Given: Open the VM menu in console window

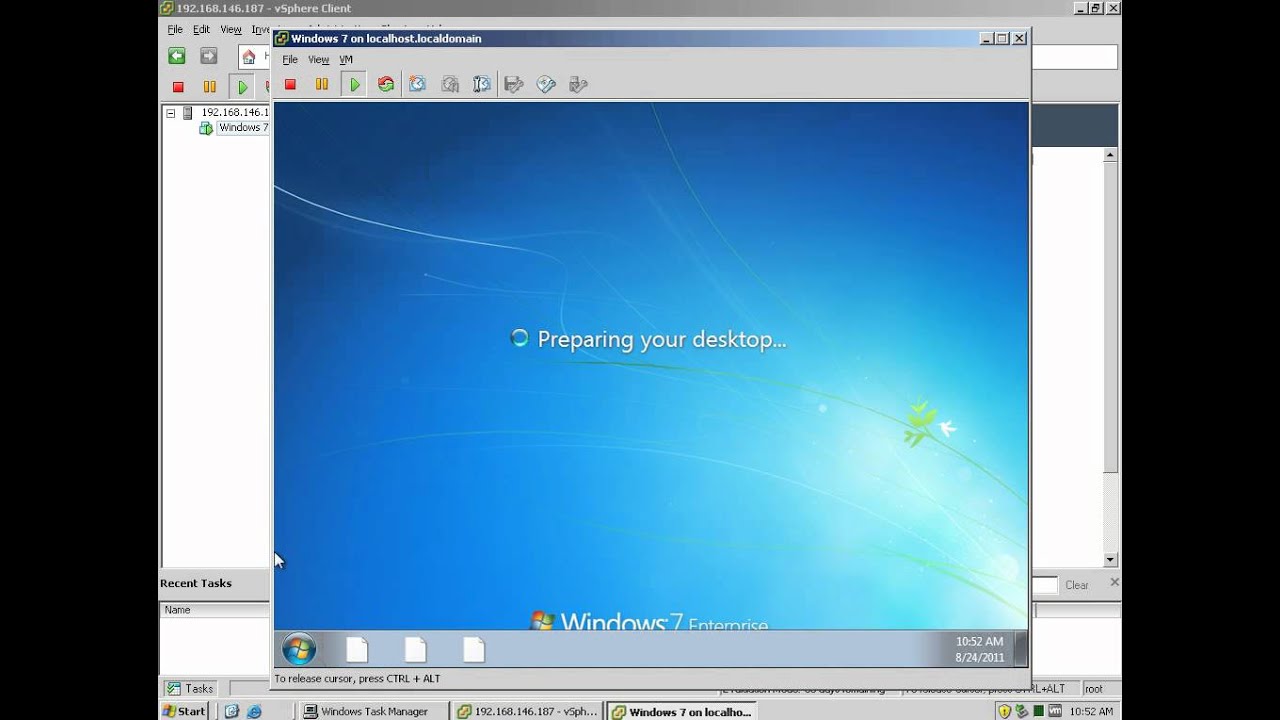Looking at the screenshot, I should click(x=346, y=60).
